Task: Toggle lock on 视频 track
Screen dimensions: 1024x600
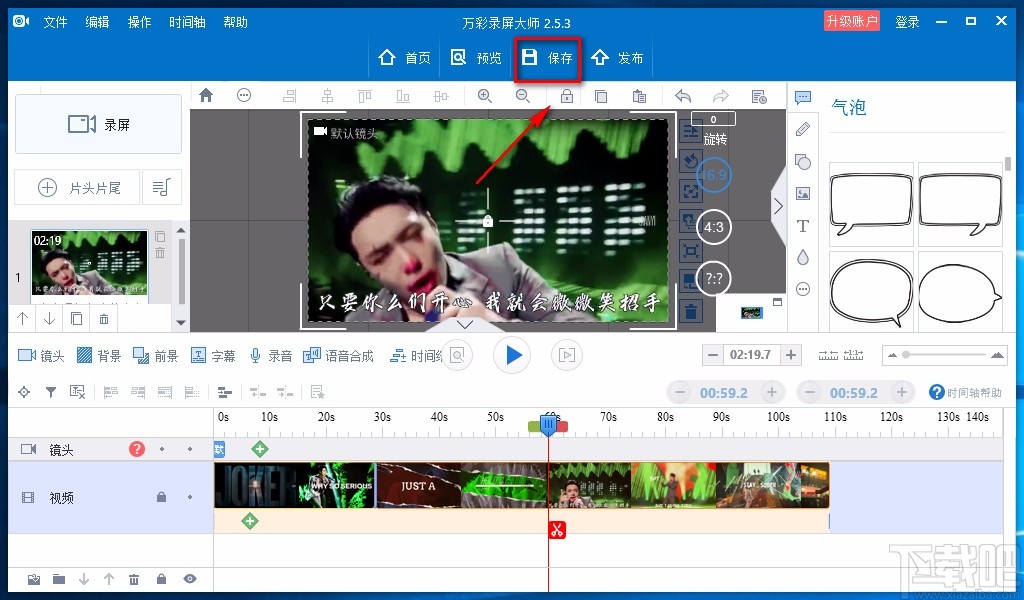Action: point(161,497)
